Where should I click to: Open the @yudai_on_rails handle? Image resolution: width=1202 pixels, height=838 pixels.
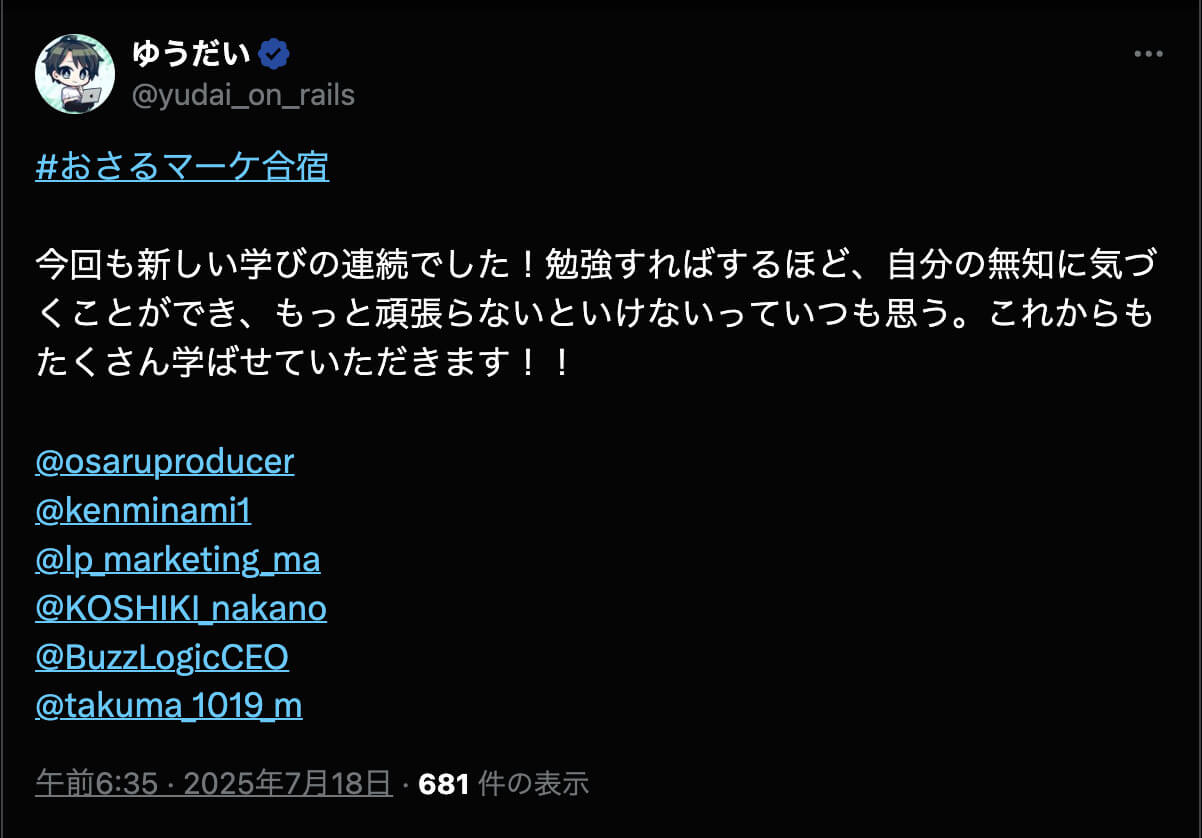point(243,95)
